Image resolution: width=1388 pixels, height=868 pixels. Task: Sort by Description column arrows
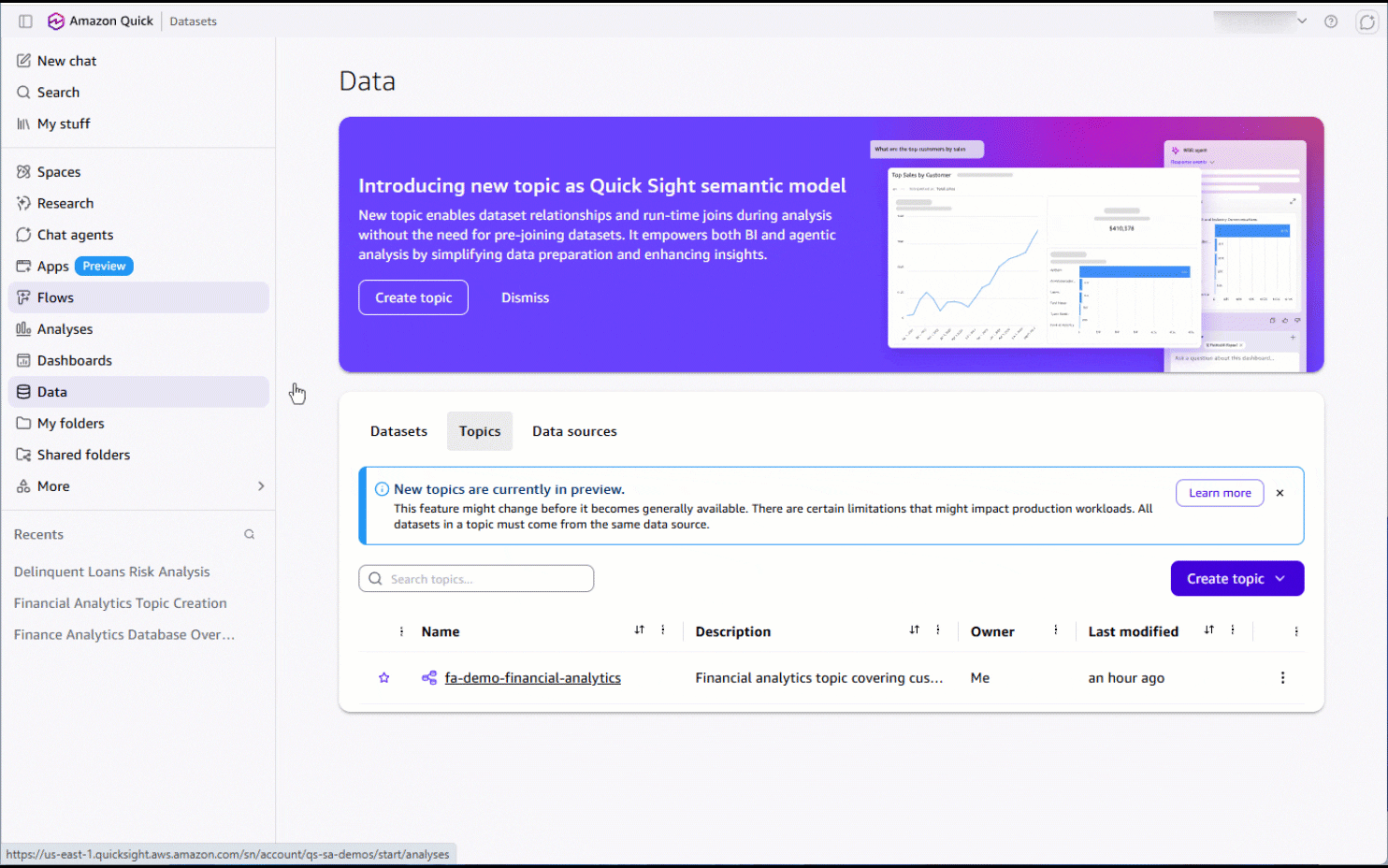tap(915, 630)
